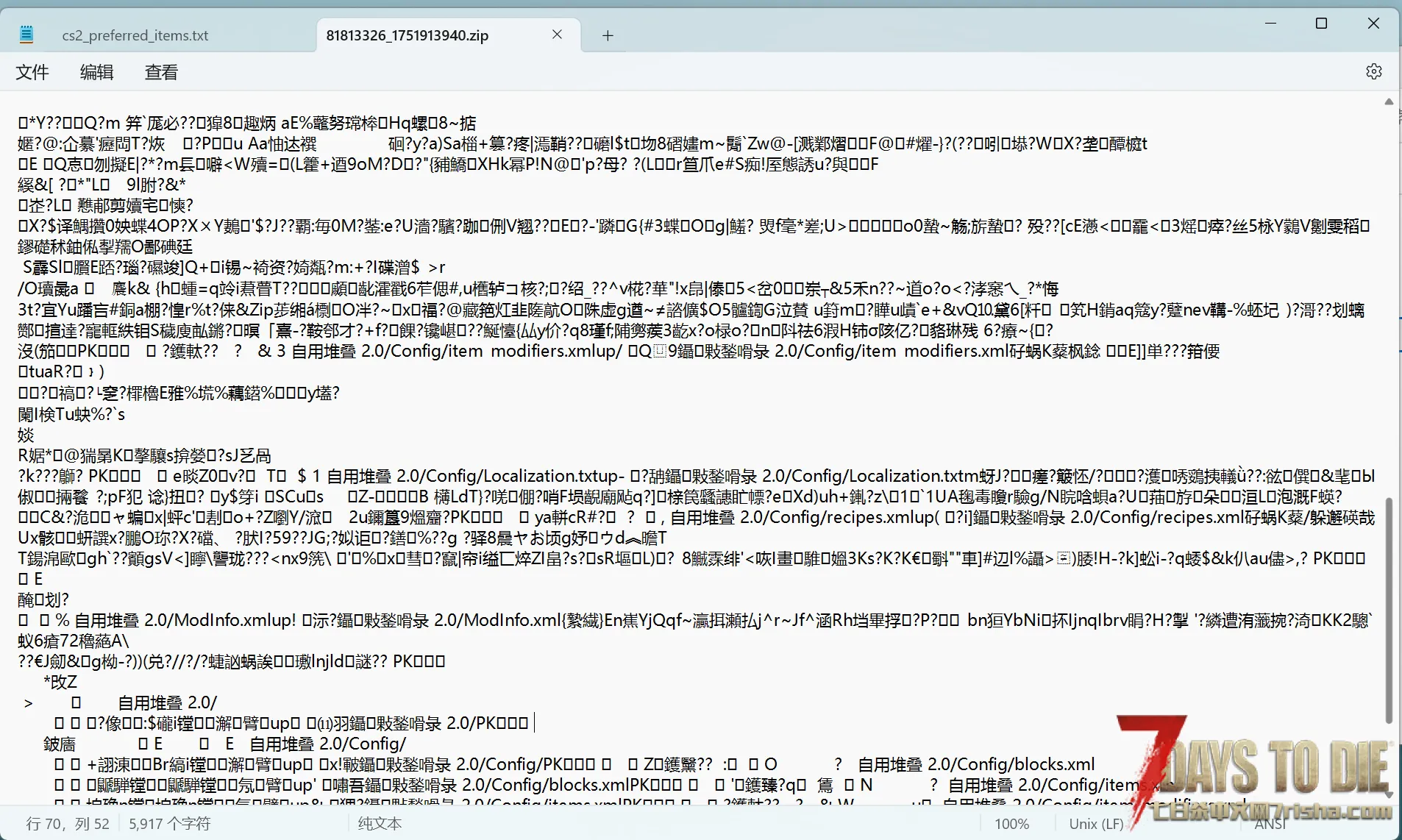The image size is (1402, 840).
Task: Click text '自用堆叠 2.0/Config/recipes.xmlup('
Action: tap(805, 517)
